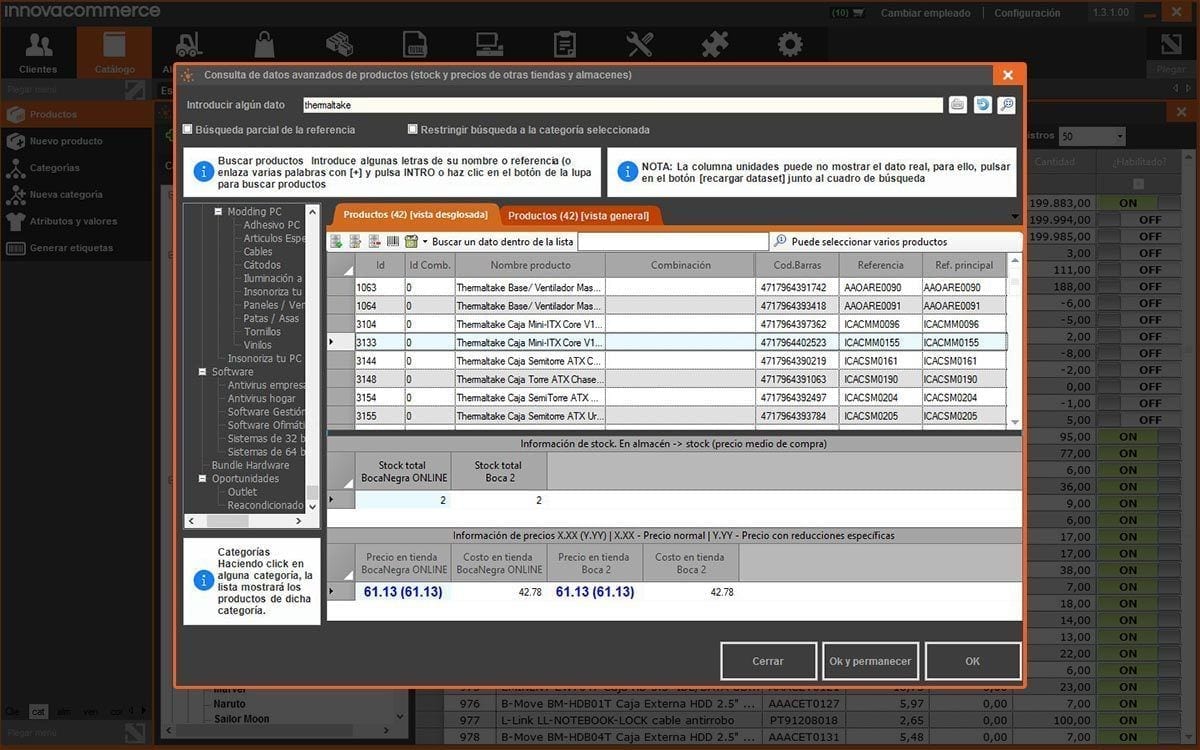
Task: Click the magnifier search button beside the search field
Action: (x=1006, y=105)
